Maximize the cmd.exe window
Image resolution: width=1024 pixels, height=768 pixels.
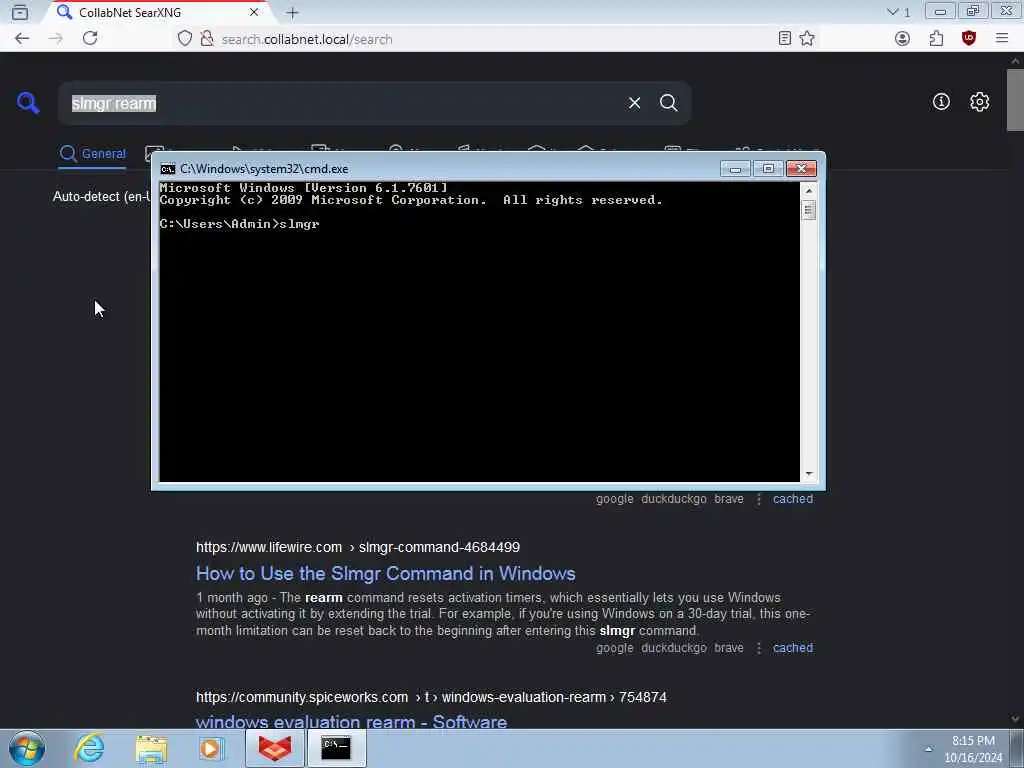coord(768,169)
